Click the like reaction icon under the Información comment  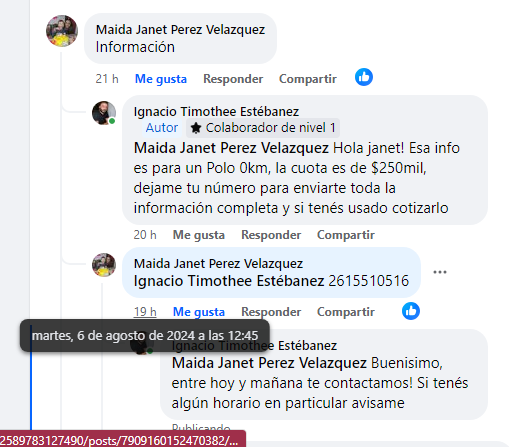coord(364,77)
